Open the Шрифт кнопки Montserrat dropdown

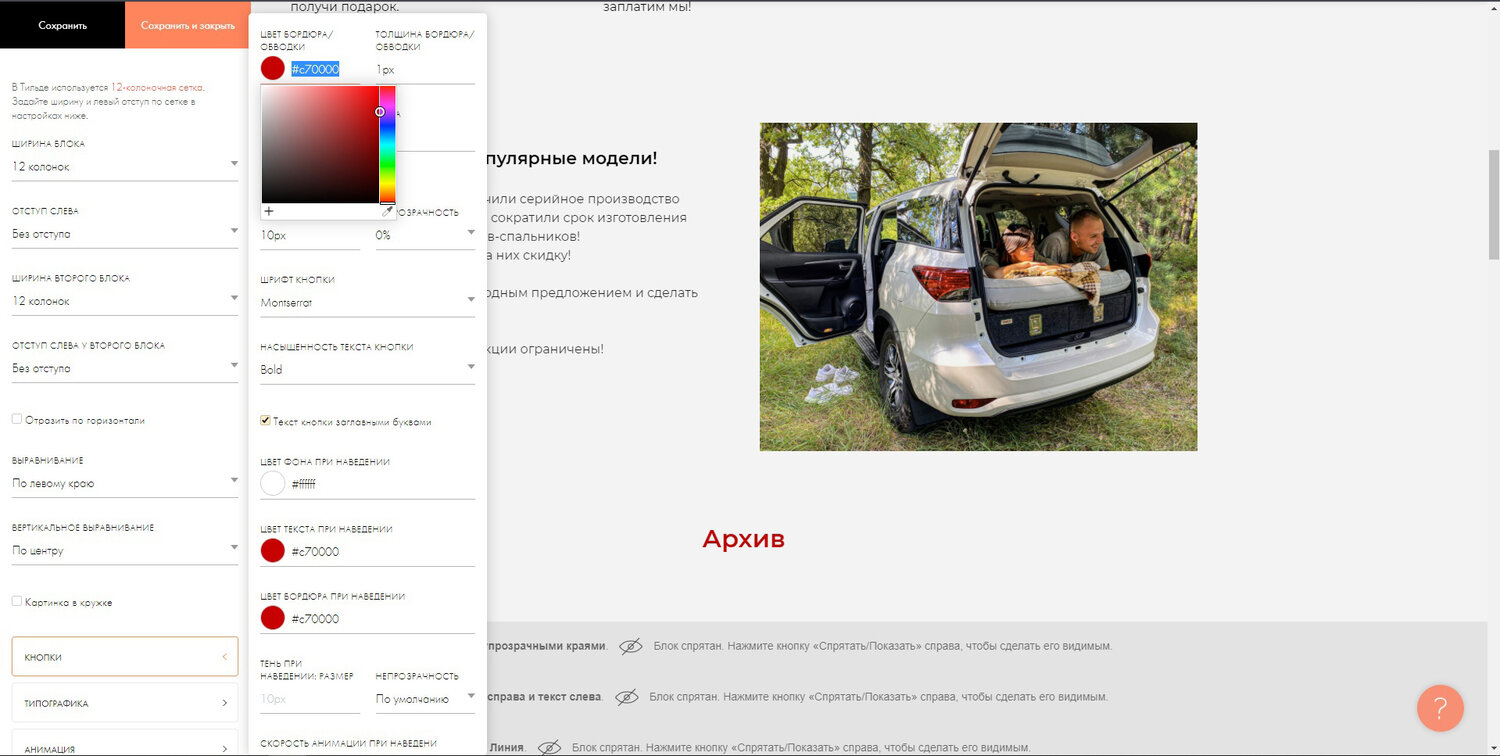click(367, 302)
